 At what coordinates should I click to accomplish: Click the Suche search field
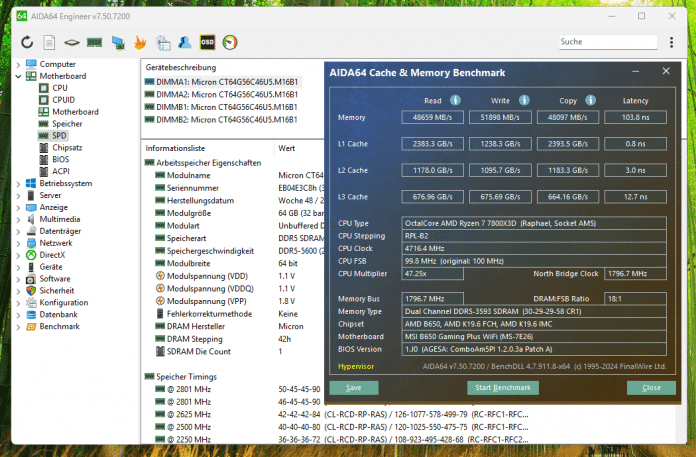[608, 42]
